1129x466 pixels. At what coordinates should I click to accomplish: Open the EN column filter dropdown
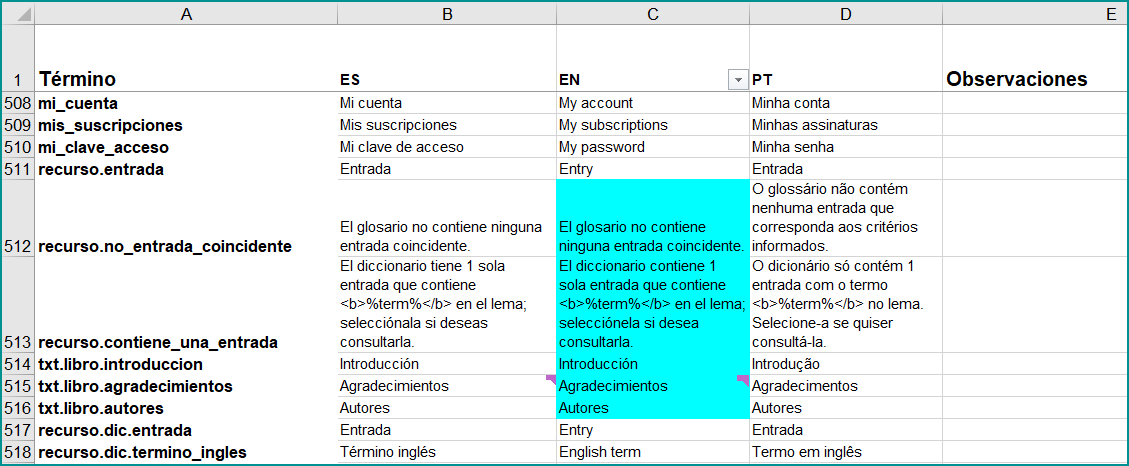coord(738,80)
